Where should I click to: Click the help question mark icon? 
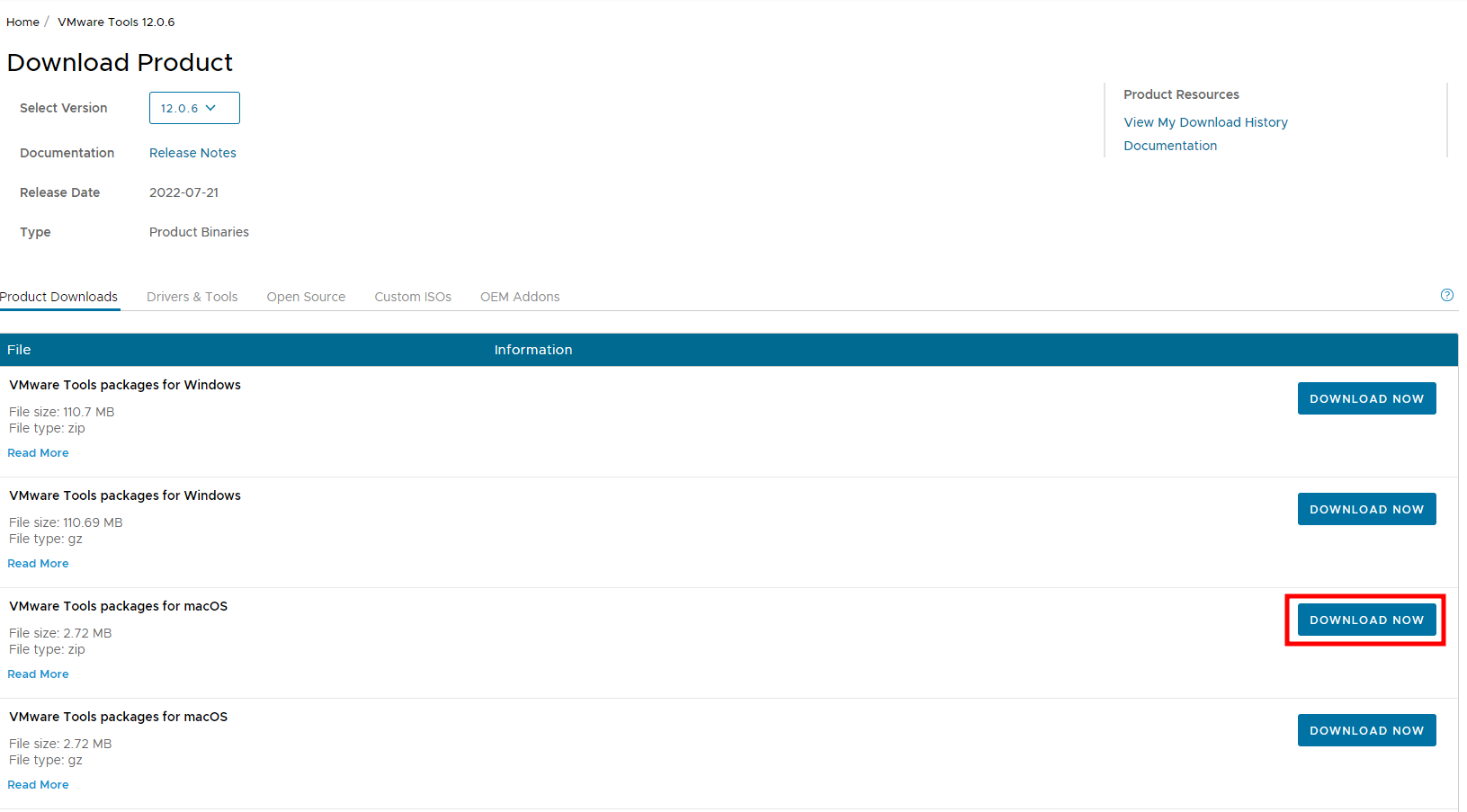[x=1446, y=295]
